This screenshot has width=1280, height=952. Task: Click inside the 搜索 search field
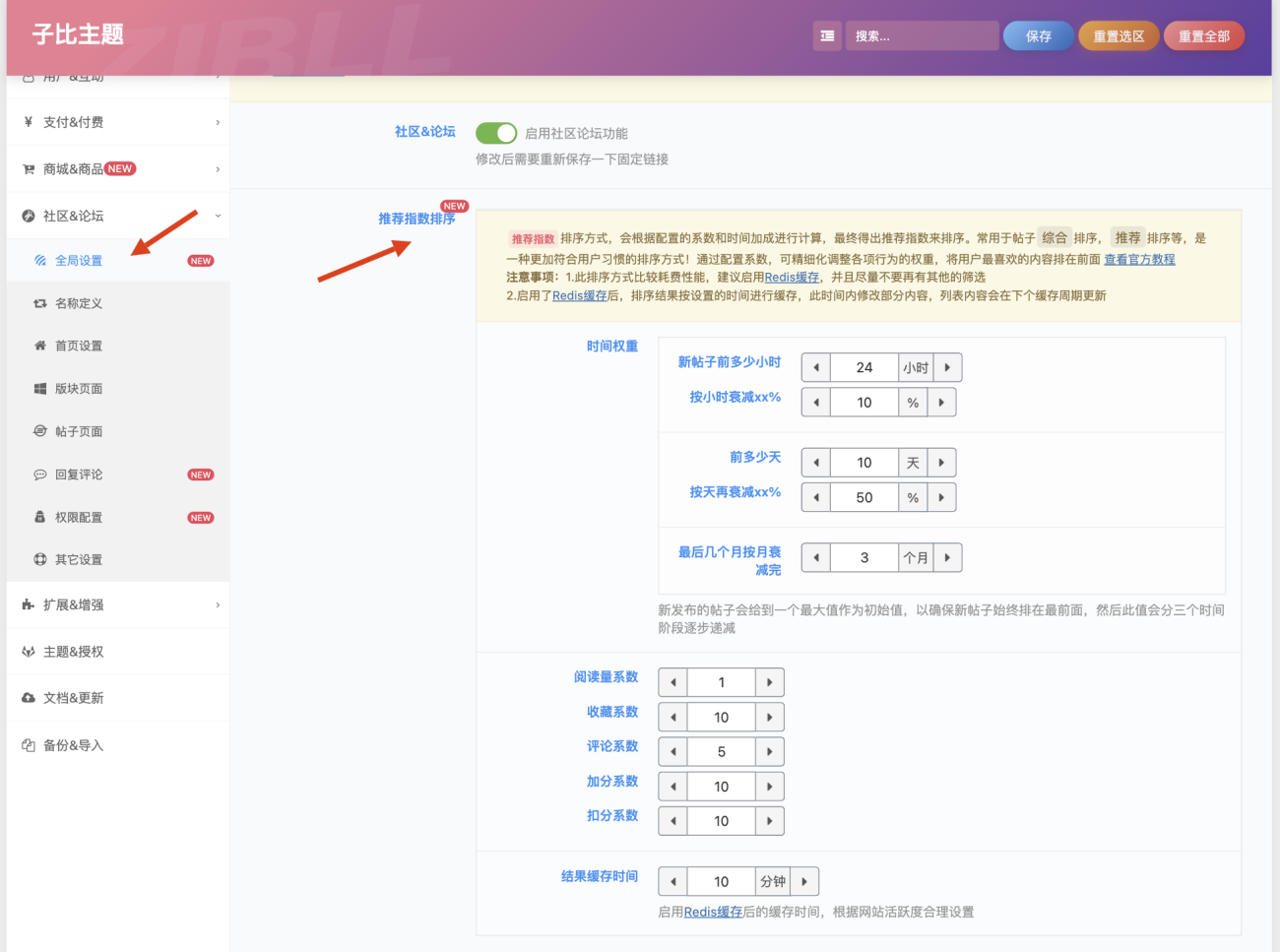pos(922,35)
